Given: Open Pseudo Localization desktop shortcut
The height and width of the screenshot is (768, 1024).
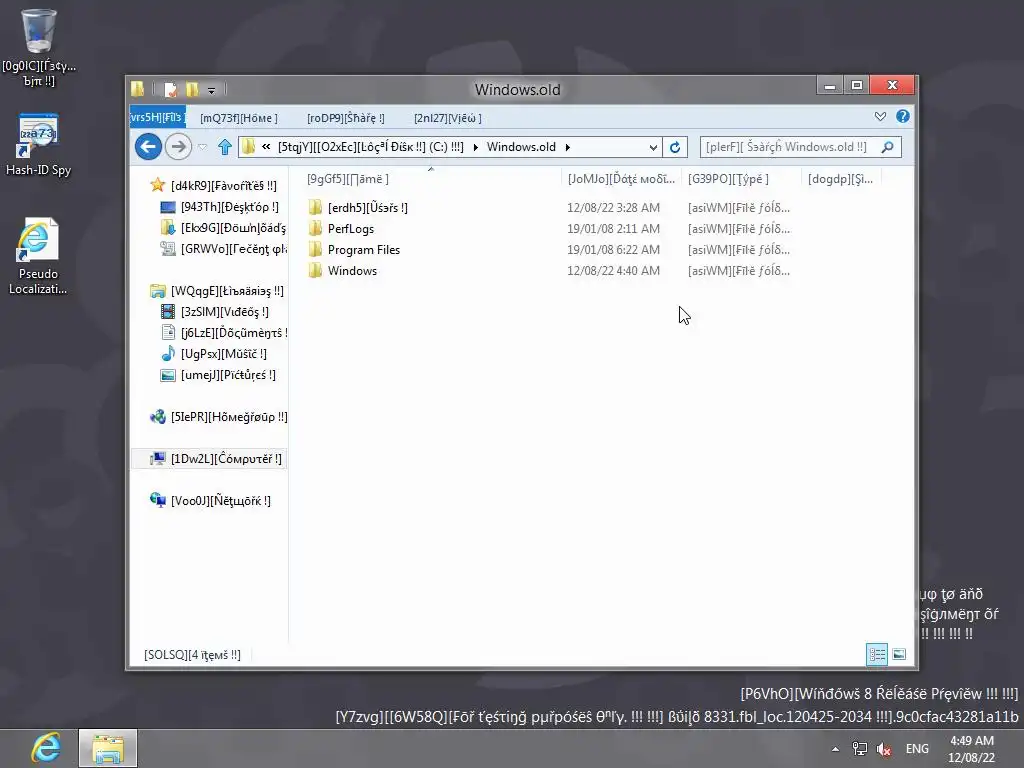Looking at the screenshot, I should pyautogui.click(x=38, y=256).
